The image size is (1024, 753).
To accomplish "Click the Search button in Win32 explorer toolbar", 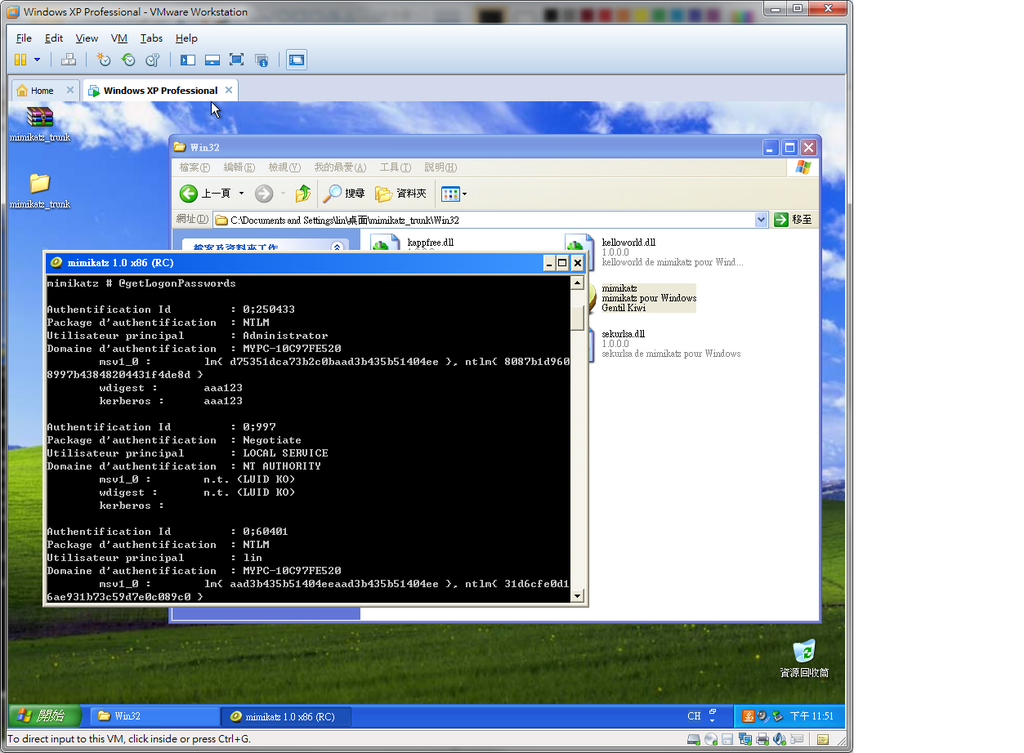I will coord(345,193).
